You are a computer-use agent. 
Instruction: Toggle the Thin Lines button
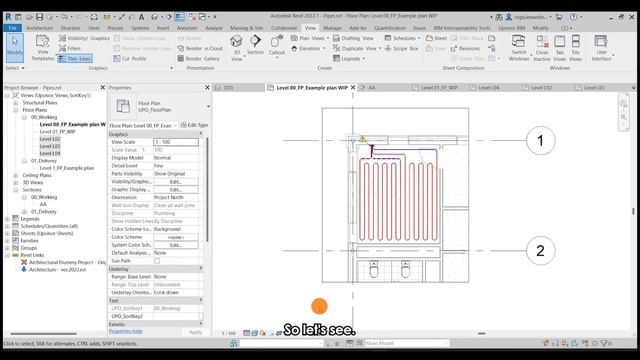(75, 58)
